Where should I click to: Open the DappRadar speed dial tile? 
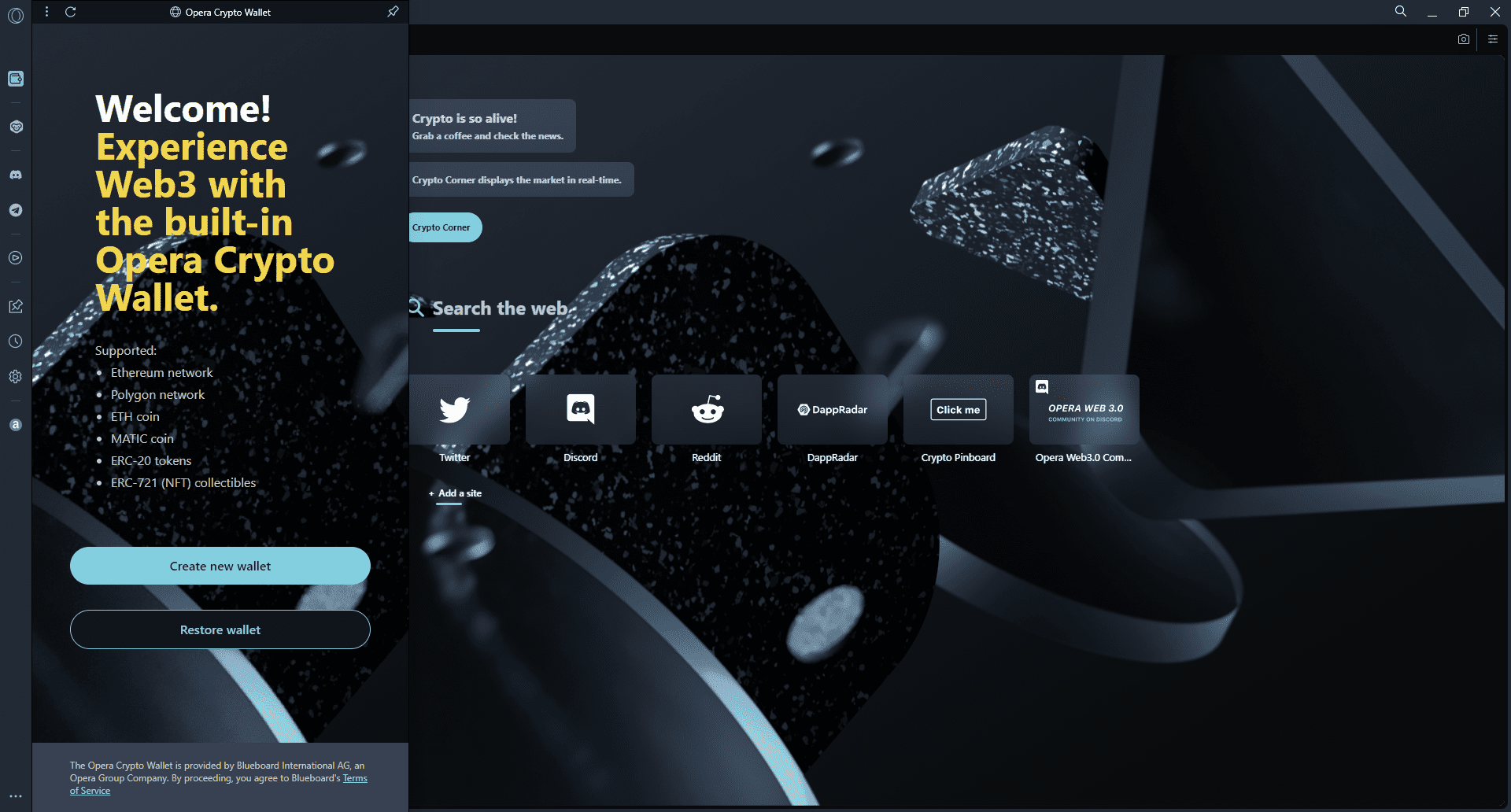tap(833, 410)
